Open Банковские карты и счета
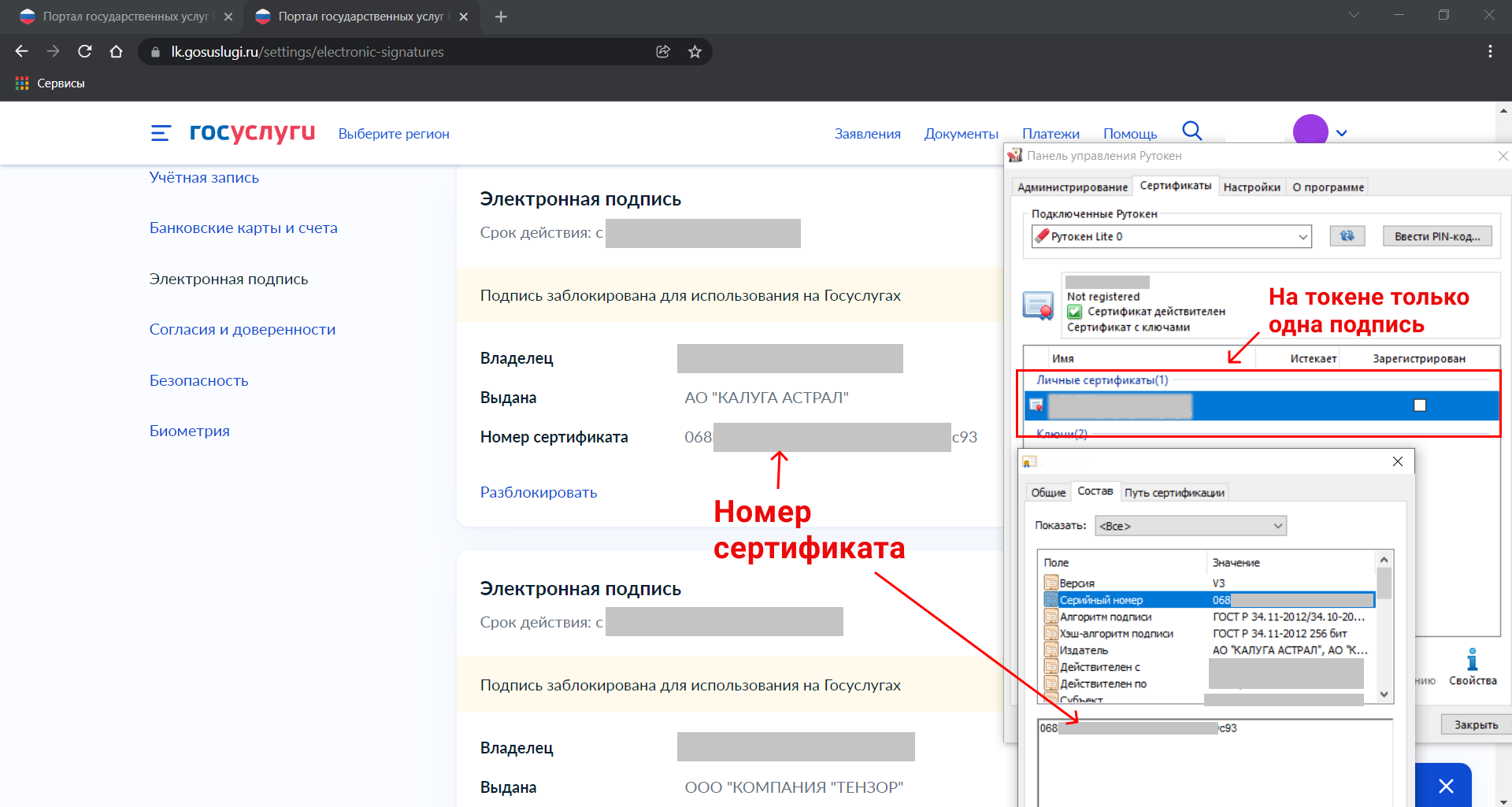 243,228
